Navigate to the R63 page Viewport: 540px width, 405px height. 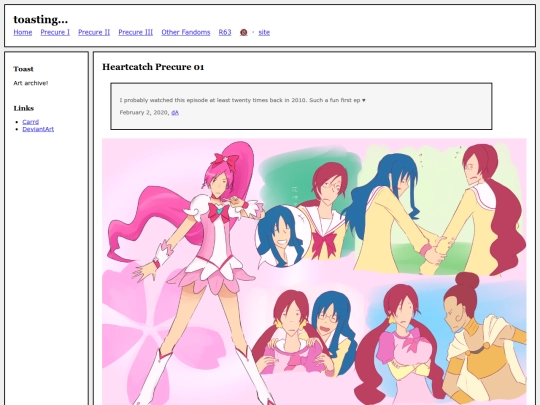click(x=225, y=32)
